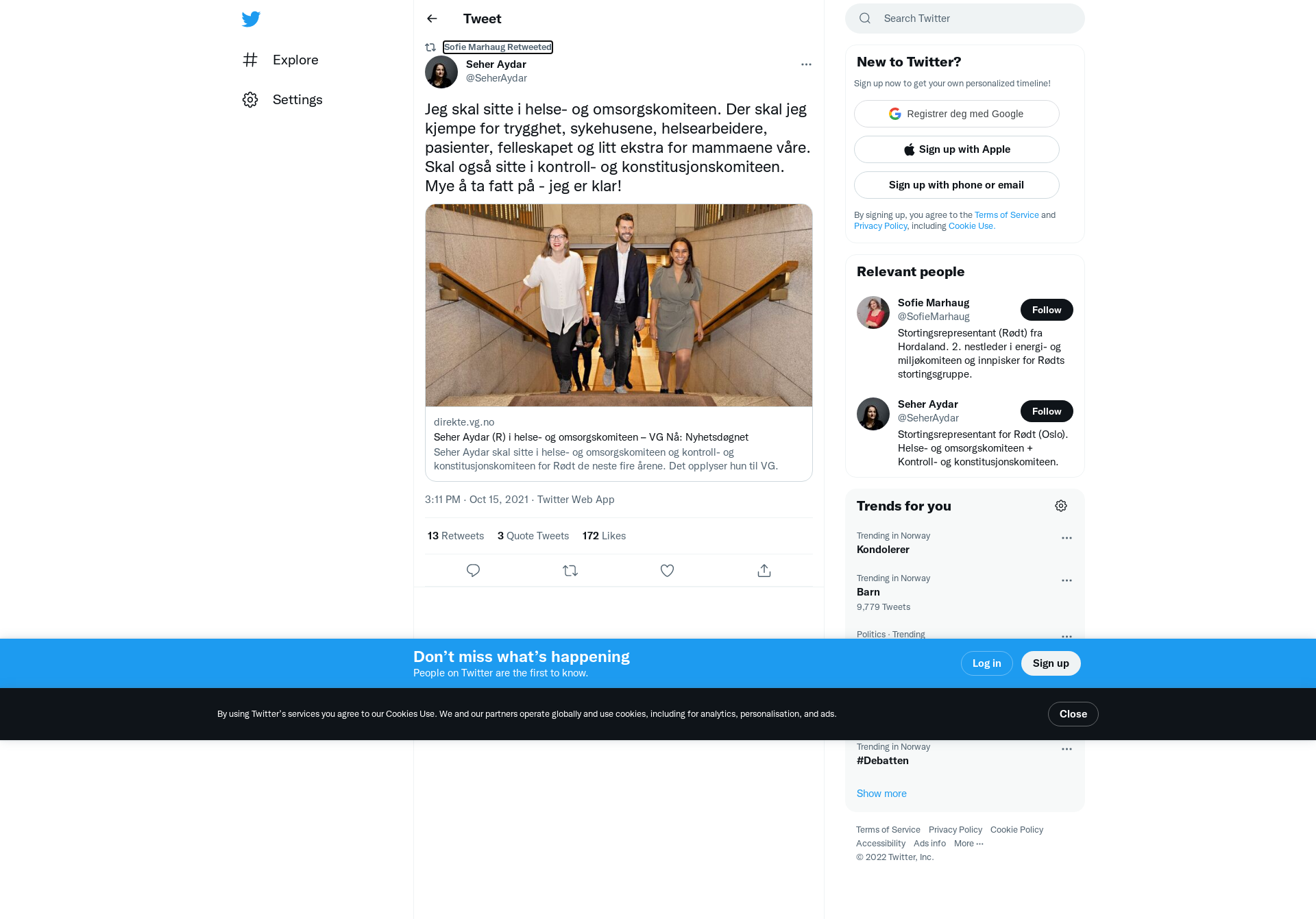The height and width of the screenshot is (919, 1316).
Task: Close the cookie notice banner
Action: tap(1073, 714)
